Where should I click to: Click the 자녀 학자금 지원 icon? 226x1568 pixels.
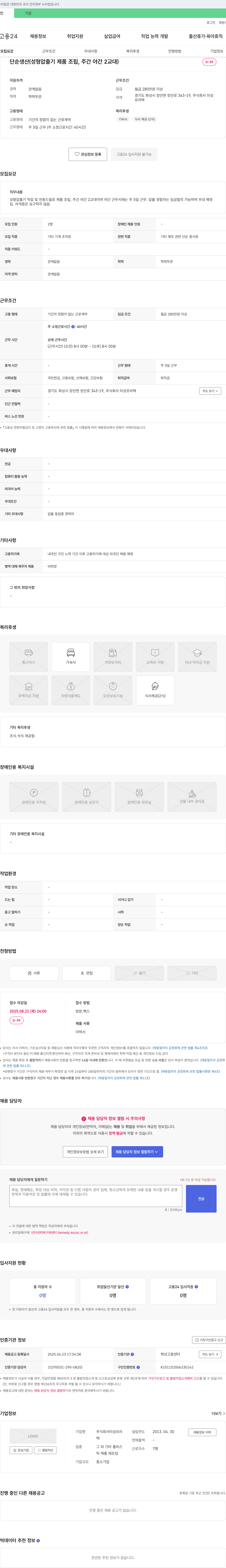pyautogui.click(x=197, y=657)
